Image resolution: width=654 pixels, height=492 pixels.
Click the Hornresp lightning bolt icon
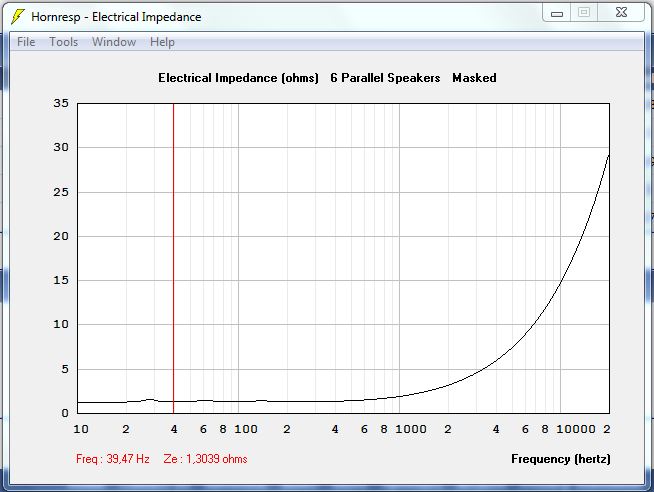pos(18,17)
